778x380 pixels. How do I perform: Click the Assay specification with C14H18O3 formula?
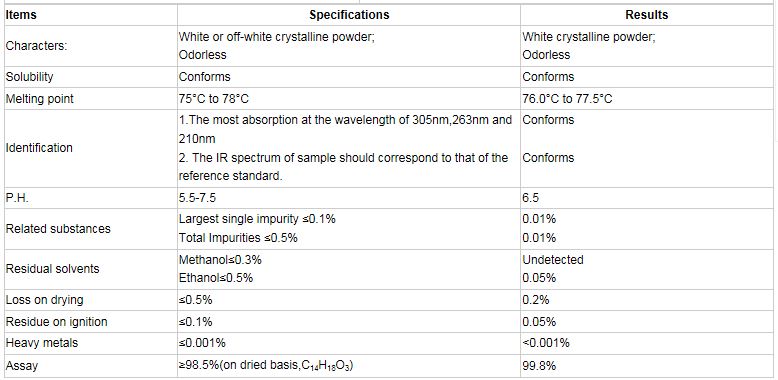click(268, 366)
